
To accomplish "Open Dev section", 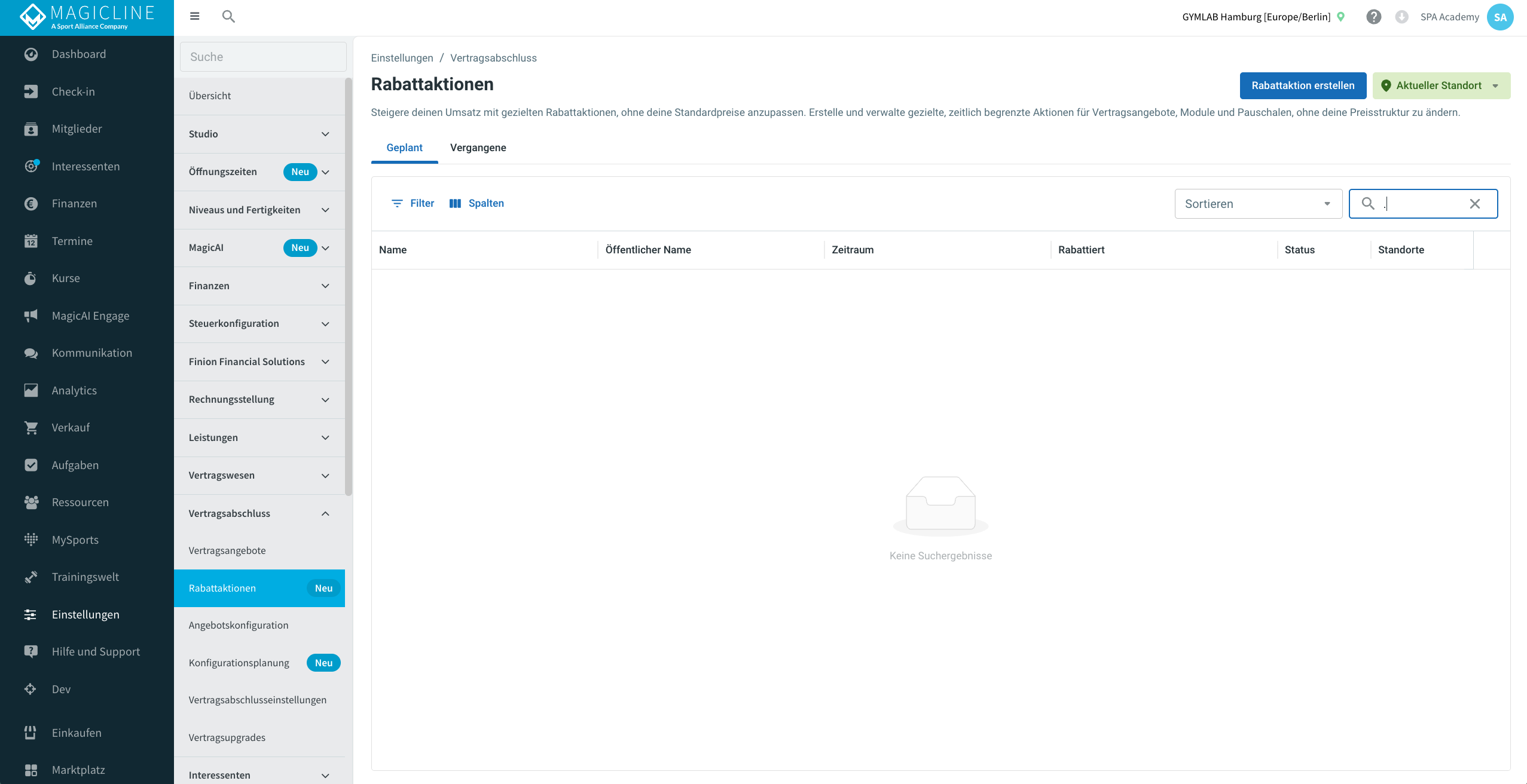I will pos(87,689).
